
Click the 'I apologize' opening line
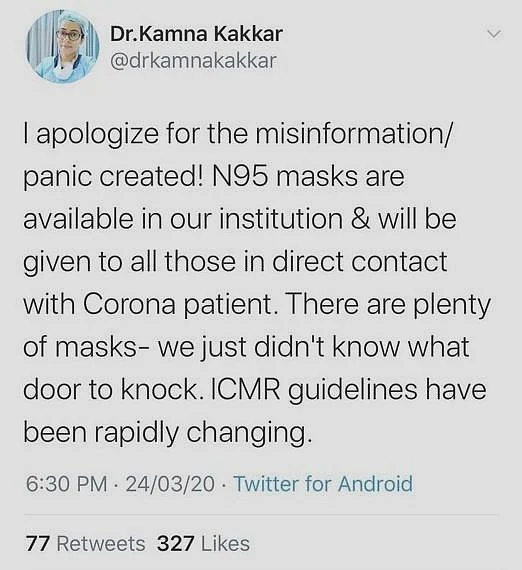91,135
